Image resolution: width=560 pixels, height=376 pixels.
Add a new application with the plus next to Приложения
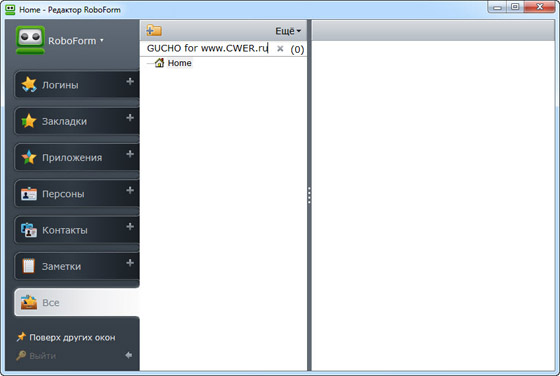coord(130,154)
